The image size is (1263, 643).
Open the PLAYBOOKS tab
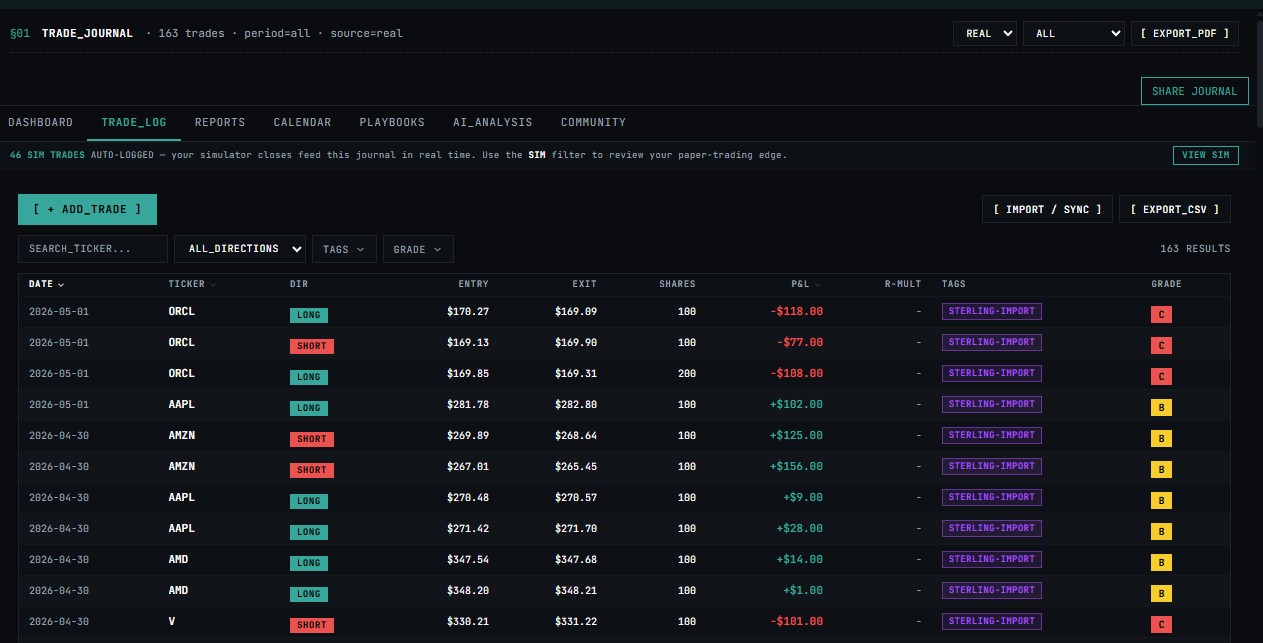pyautogui.click(x=392, y=123)
